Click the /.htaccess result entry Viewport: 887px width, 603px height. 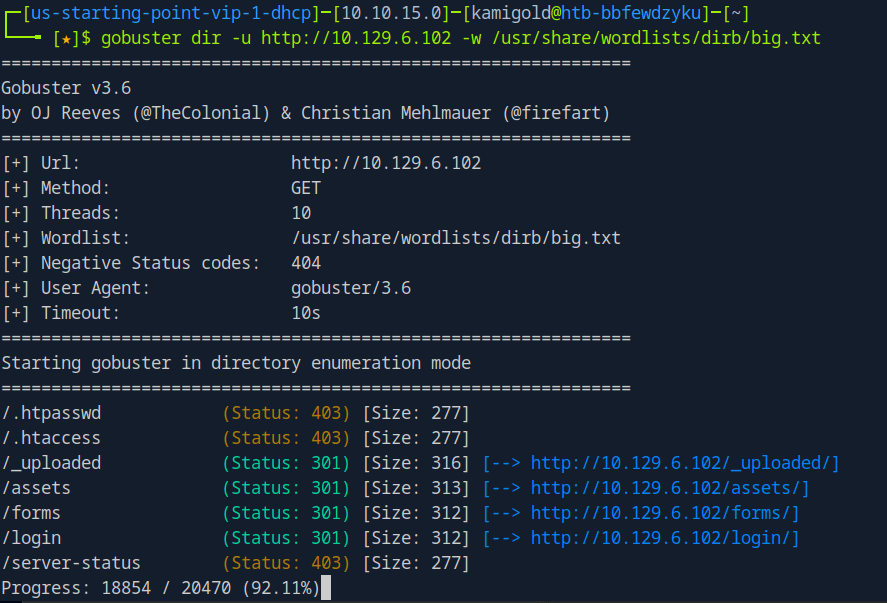coord(52,438)
